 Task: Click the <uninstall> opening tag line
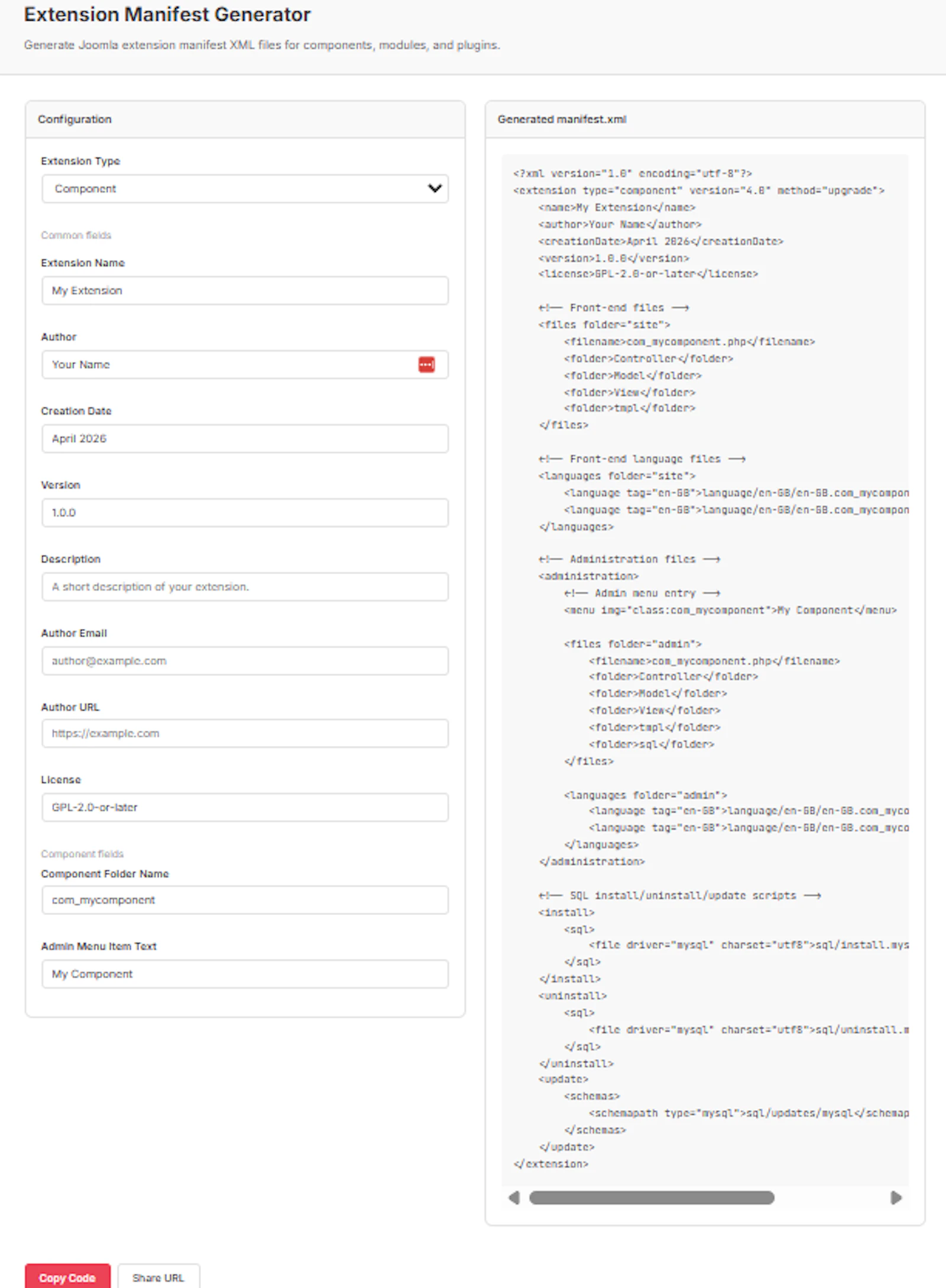572,996
